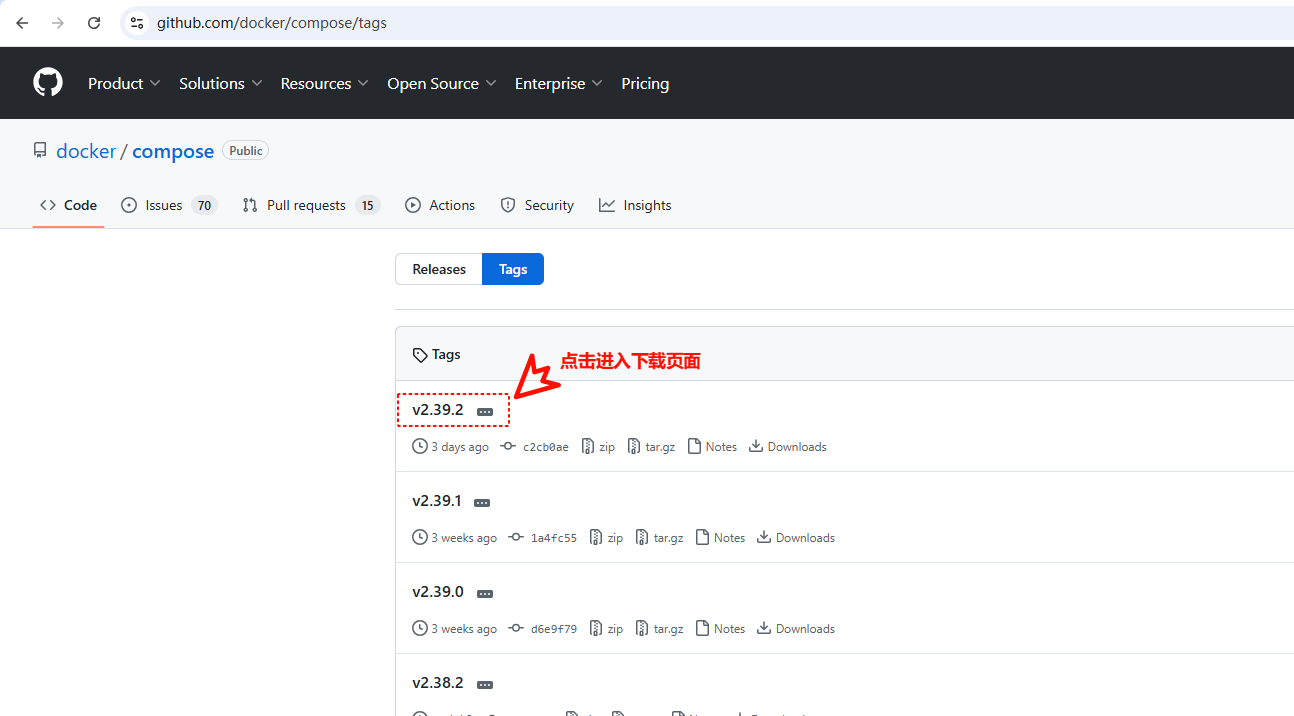Expand the ellipsis next to v2.39.2

pos(485,412)
